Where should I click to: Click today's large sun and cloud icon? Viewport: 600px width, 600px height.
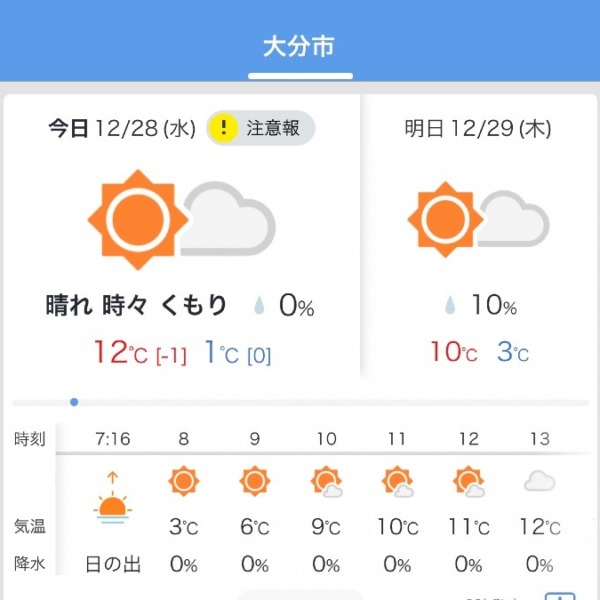point(182,220)
